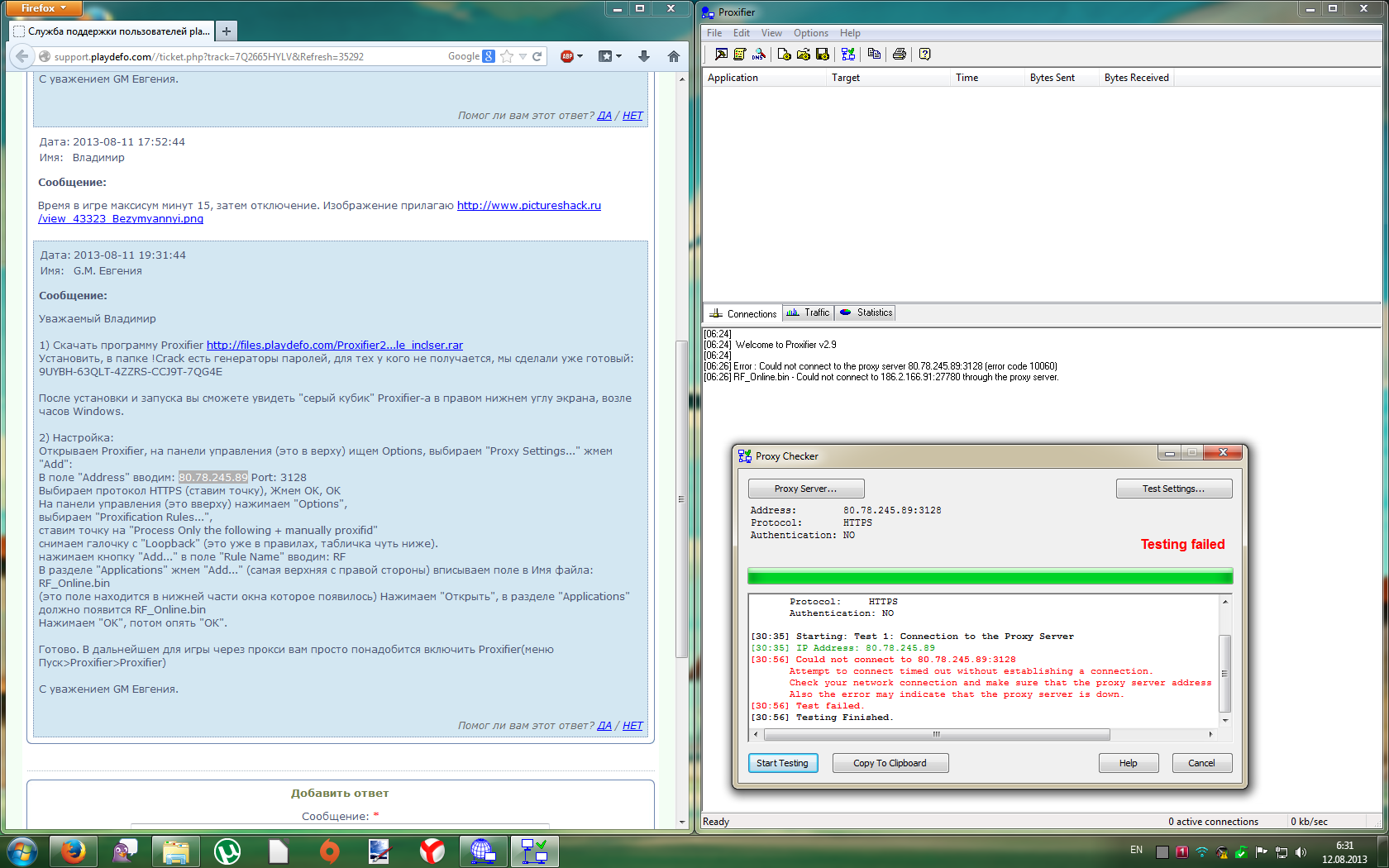
Task: Click the open profile folder icon
Action: coord(803,54)
